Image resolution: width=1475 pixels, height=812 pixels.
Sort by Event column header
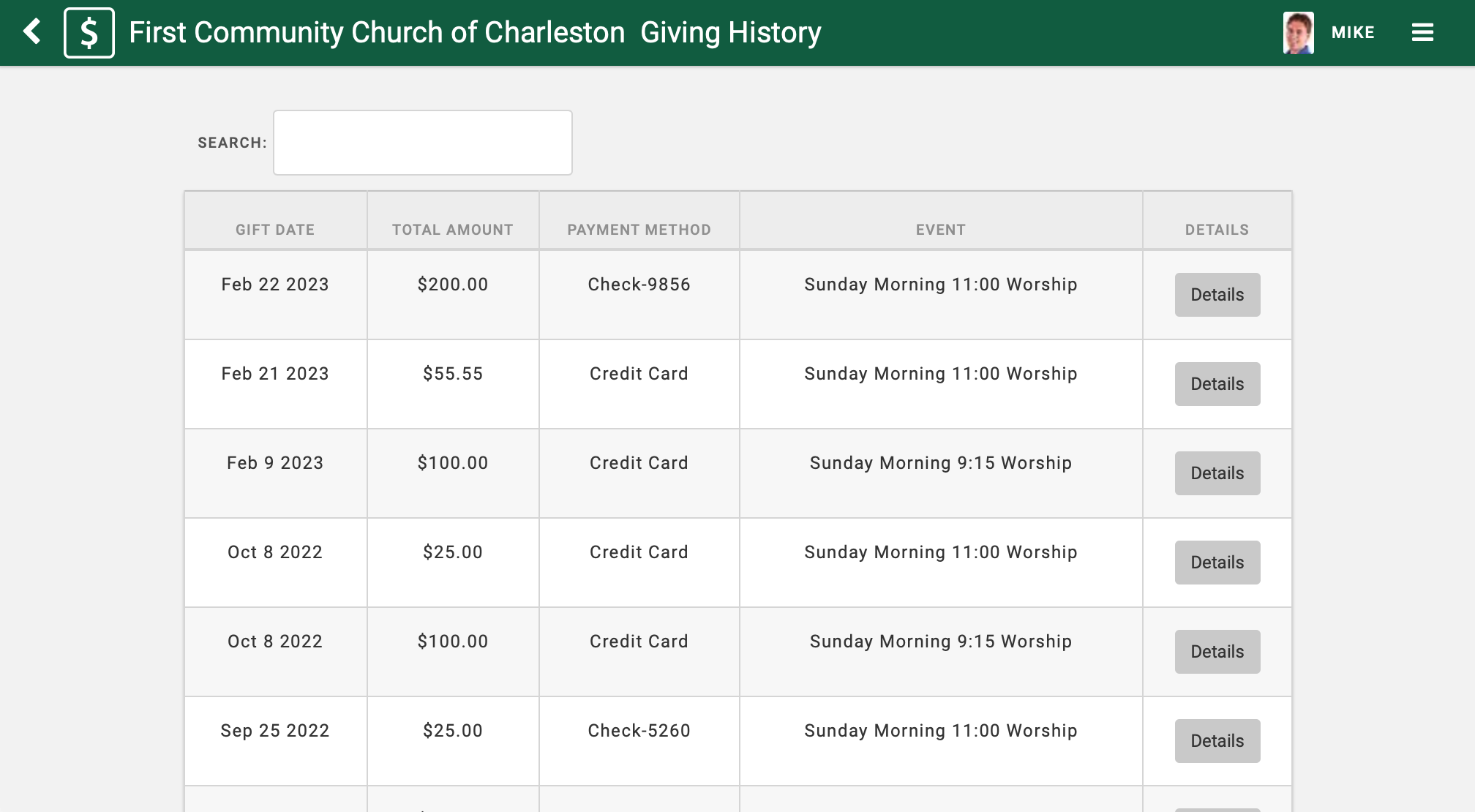941,230
